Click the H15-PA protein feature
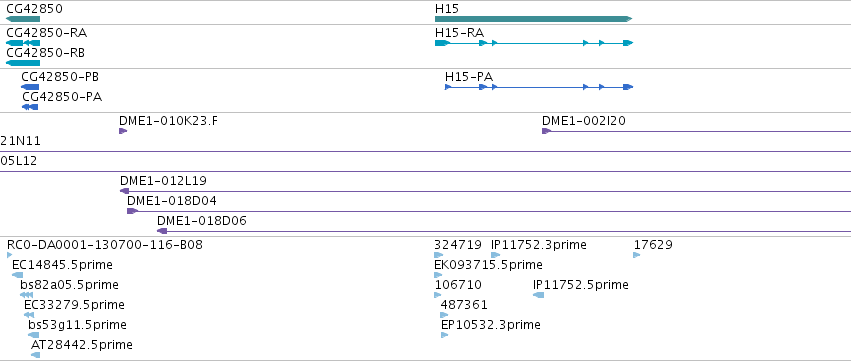 pos(539,87)
